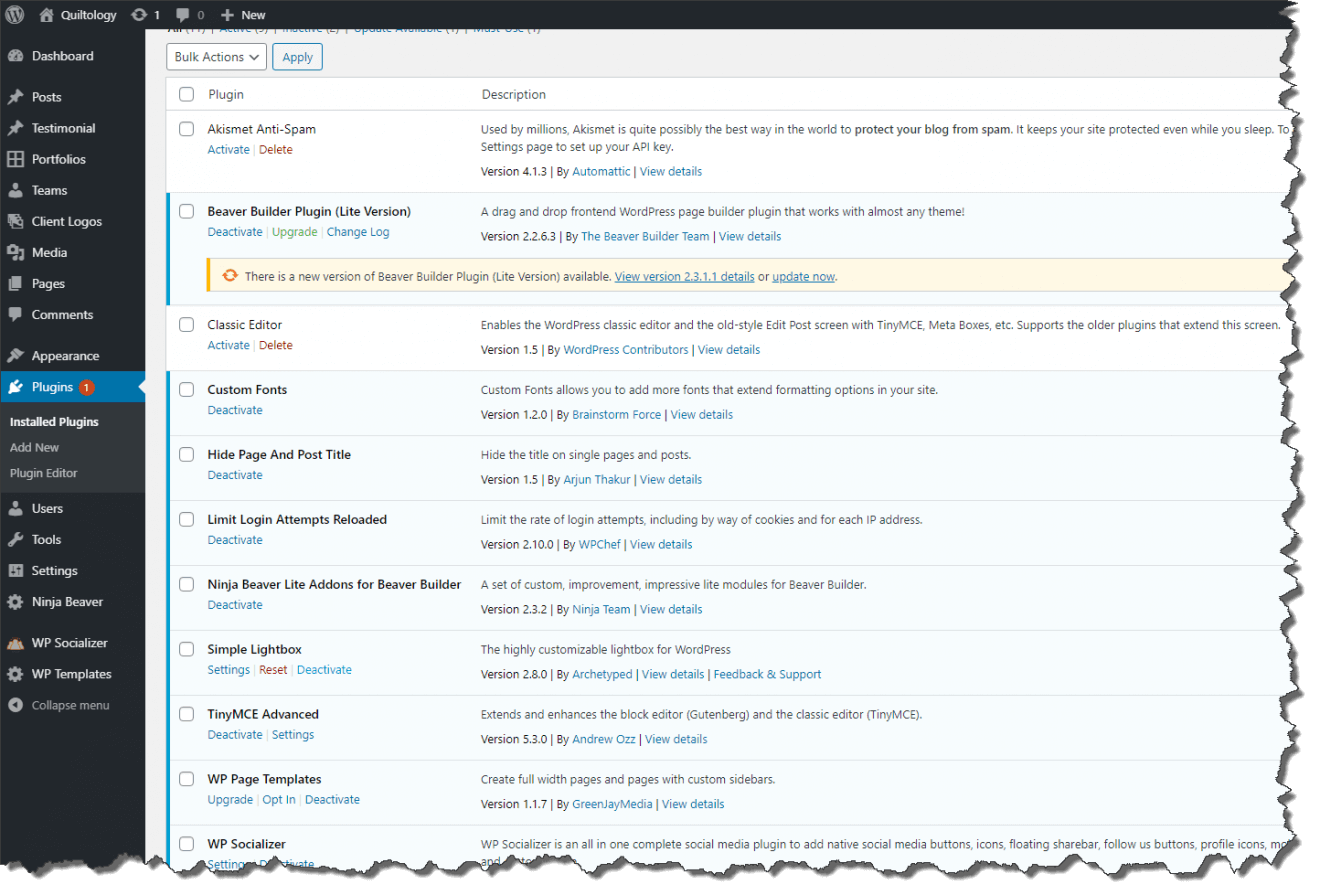1320x895 pixels.
Task: Click the orange update icon in Beaver Builder notice
Action: (x=230, y=276)
